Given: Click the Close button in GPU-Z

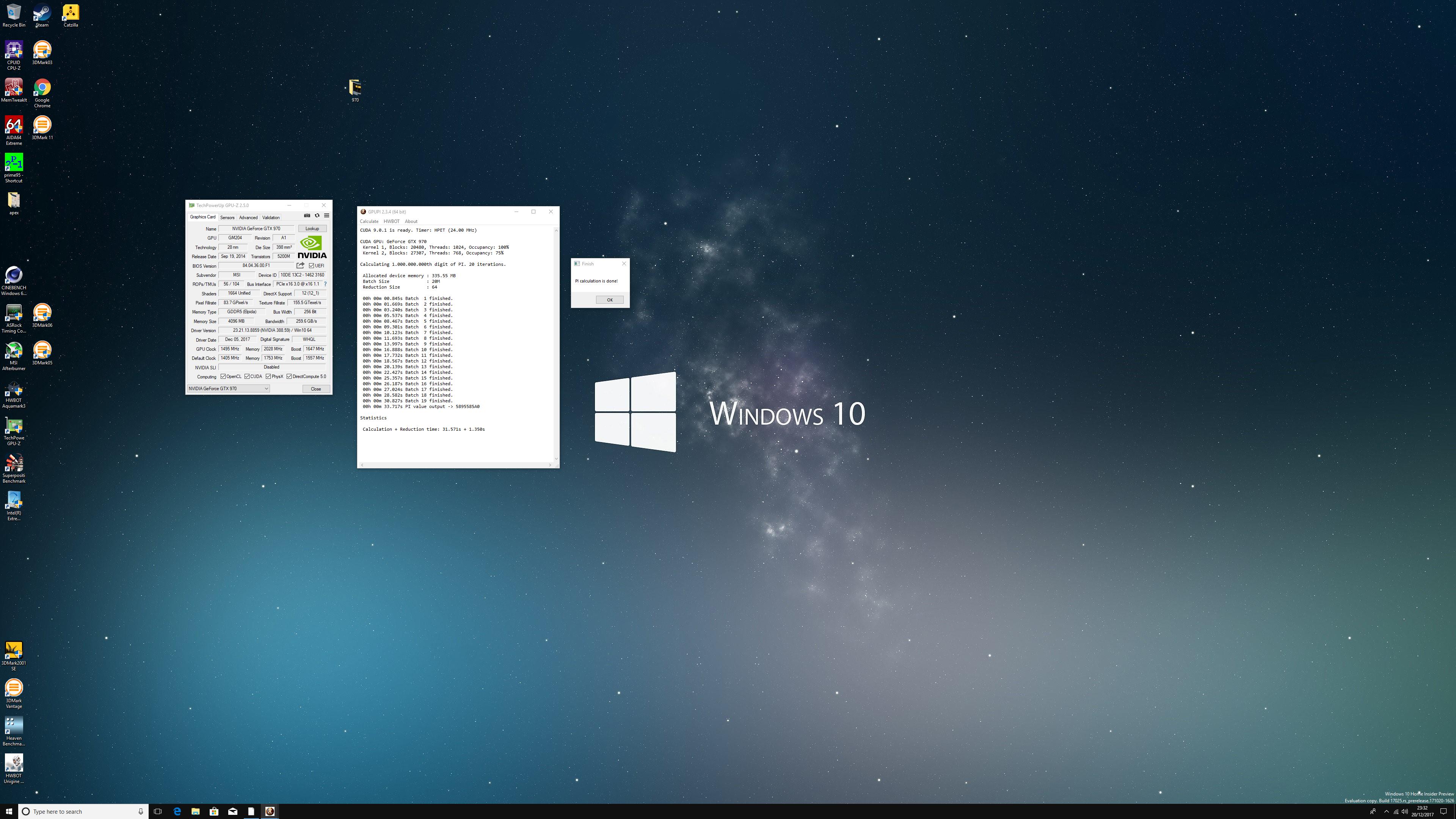Looking at the screenshot, I should pyautogui.click(x=316, y=389).
